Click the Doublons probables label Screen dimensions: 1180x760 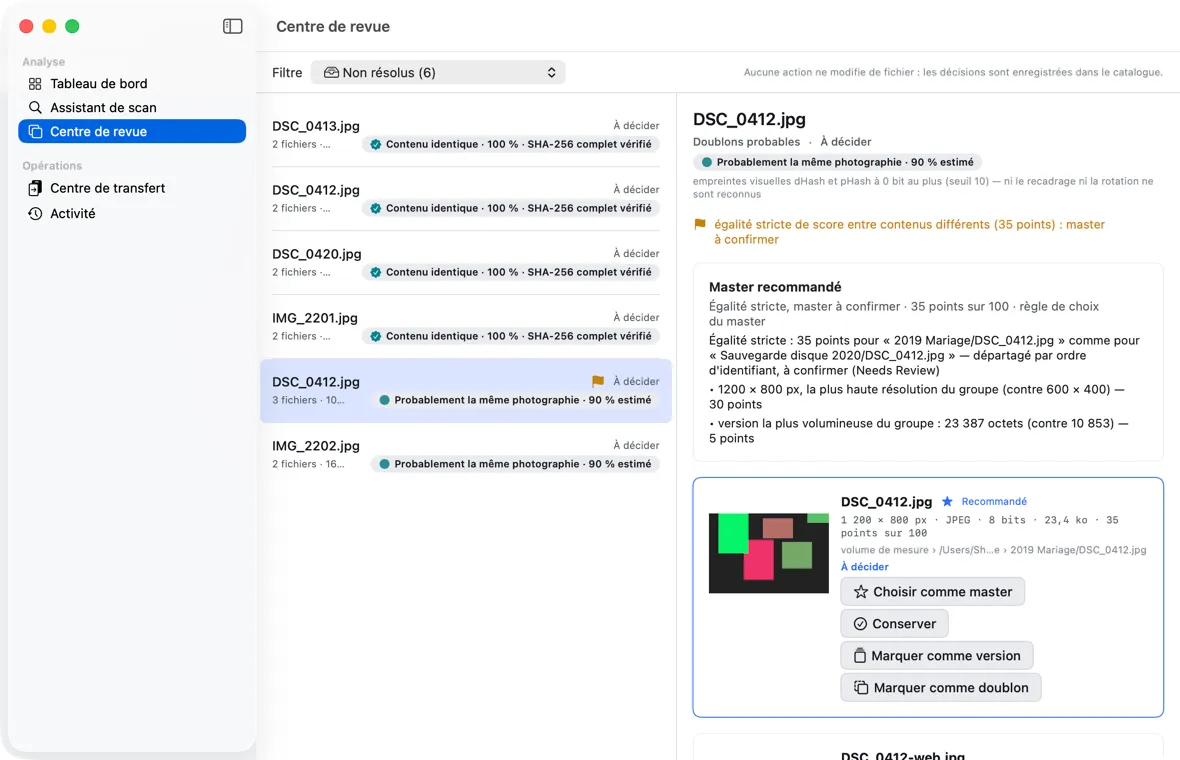click(747, 141)
